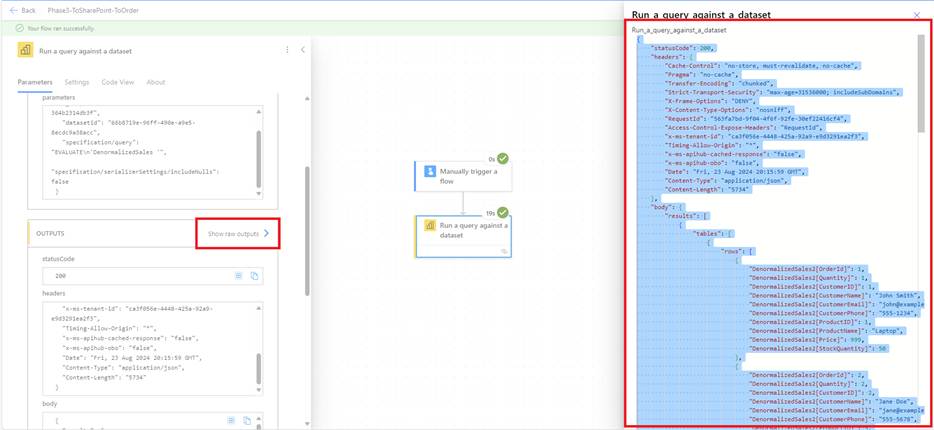Click green success checkmark on trigger card
934x430 pixels.
tap(503, 159)
